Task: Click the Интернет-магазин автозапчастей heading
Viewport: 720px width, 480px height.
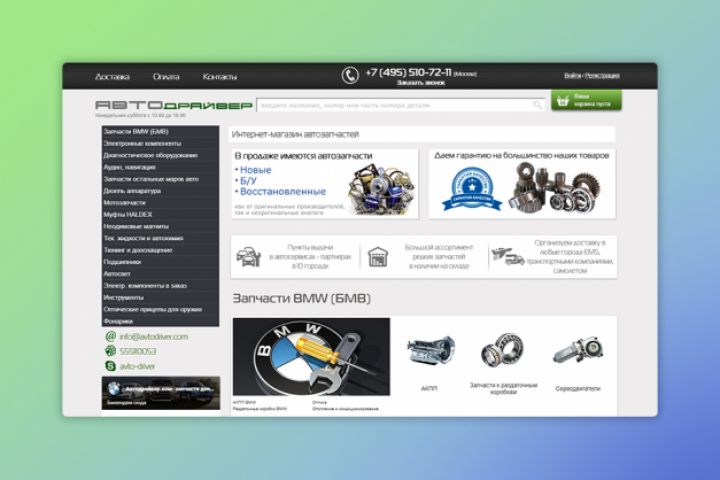Action: [295, 135]
